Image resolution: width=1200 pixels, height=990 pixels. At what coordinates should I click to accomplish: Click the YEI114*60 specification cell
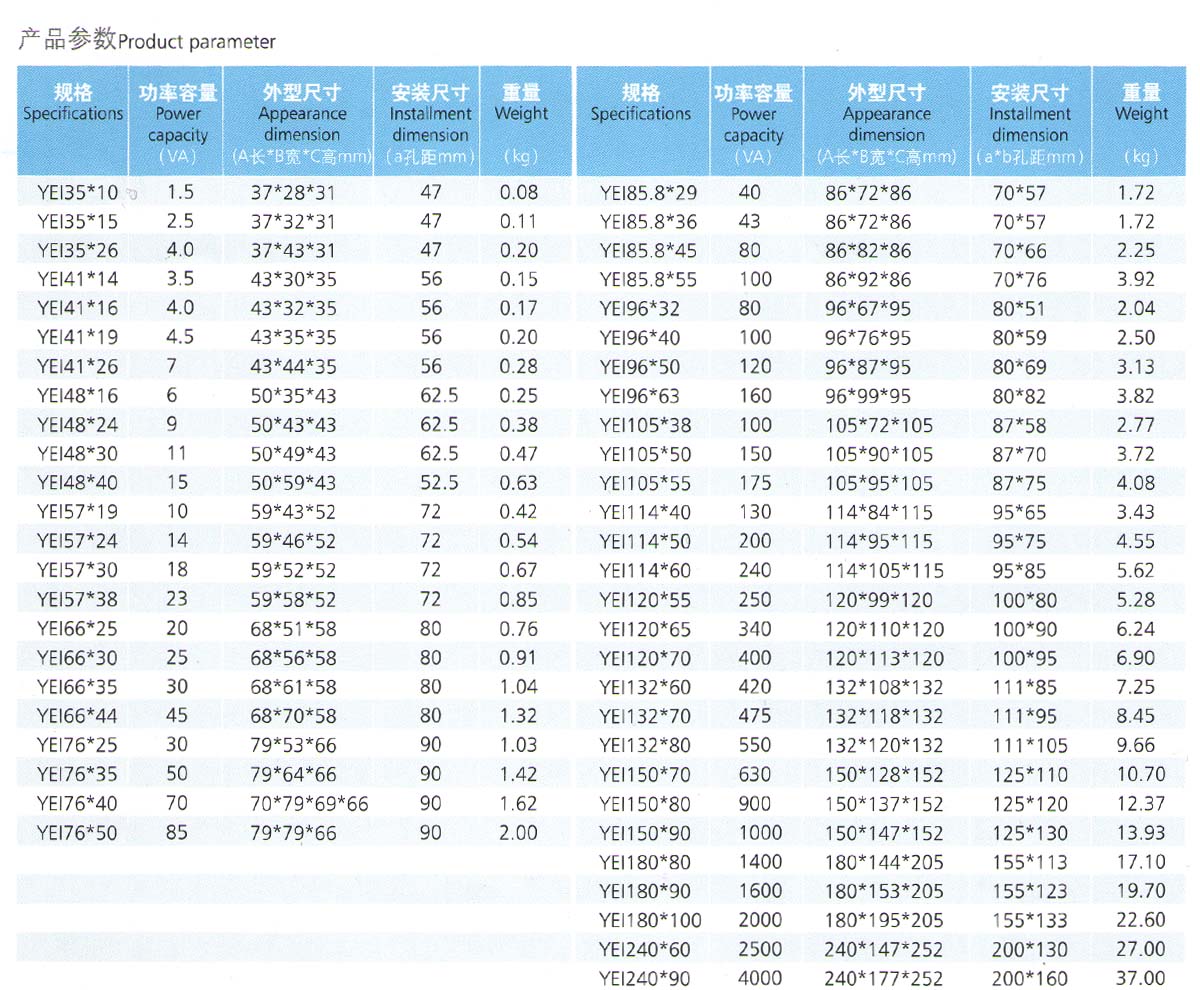click(x=645, y=571)
